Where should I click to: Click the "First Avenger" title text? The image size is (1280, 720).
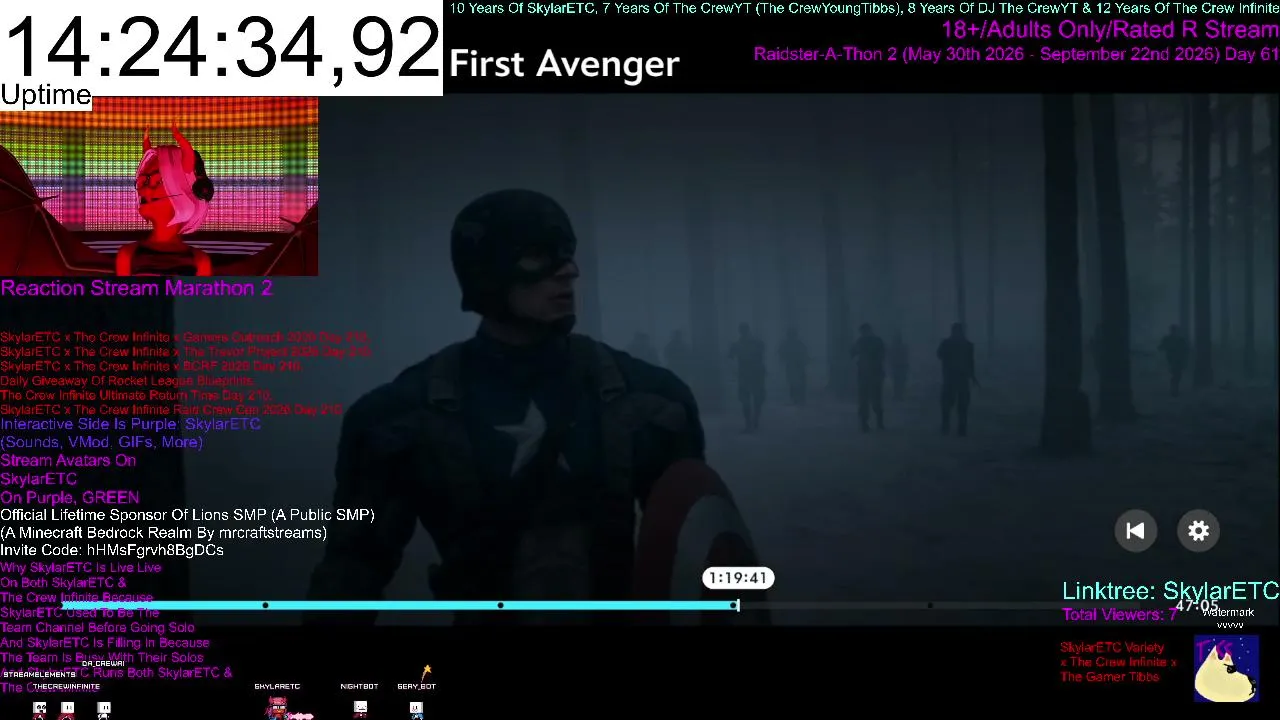coord(564,64)
